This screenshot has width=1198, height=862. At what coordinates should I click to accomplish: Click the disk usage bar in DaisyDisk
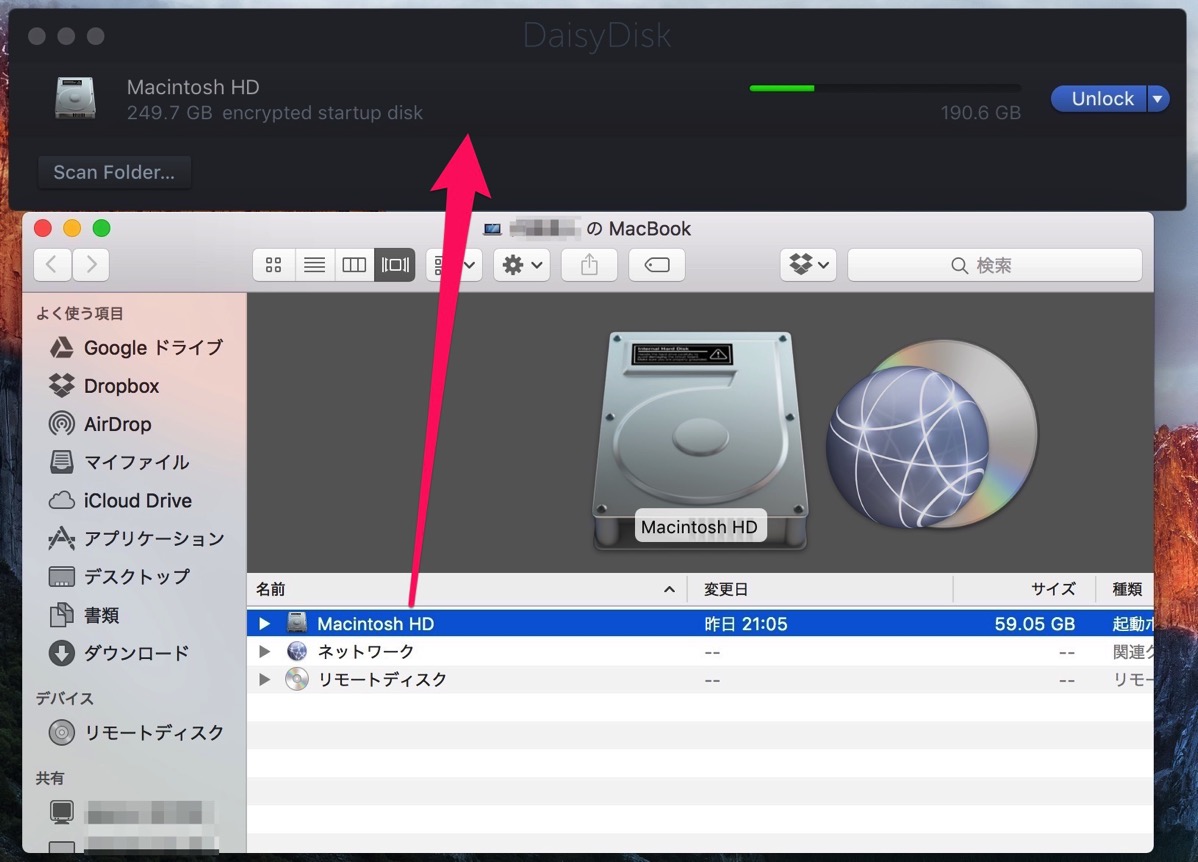(x=885, y=88)
